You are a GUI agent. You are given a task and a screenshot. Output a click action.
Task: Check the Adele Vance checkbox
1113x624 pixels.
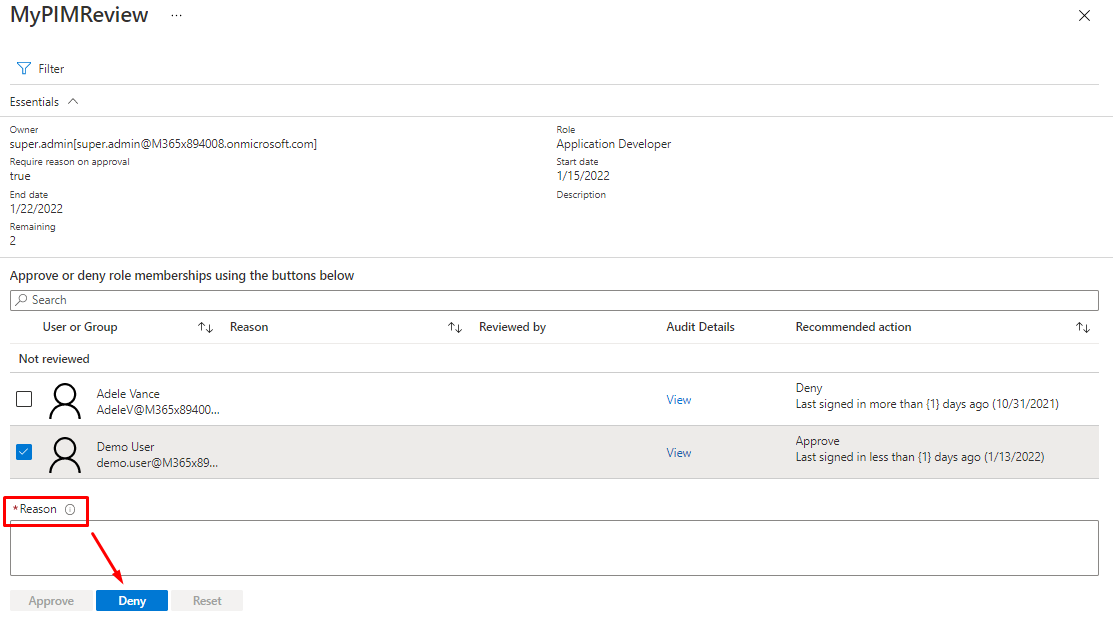pyautogui.click(x=24, y=399)
